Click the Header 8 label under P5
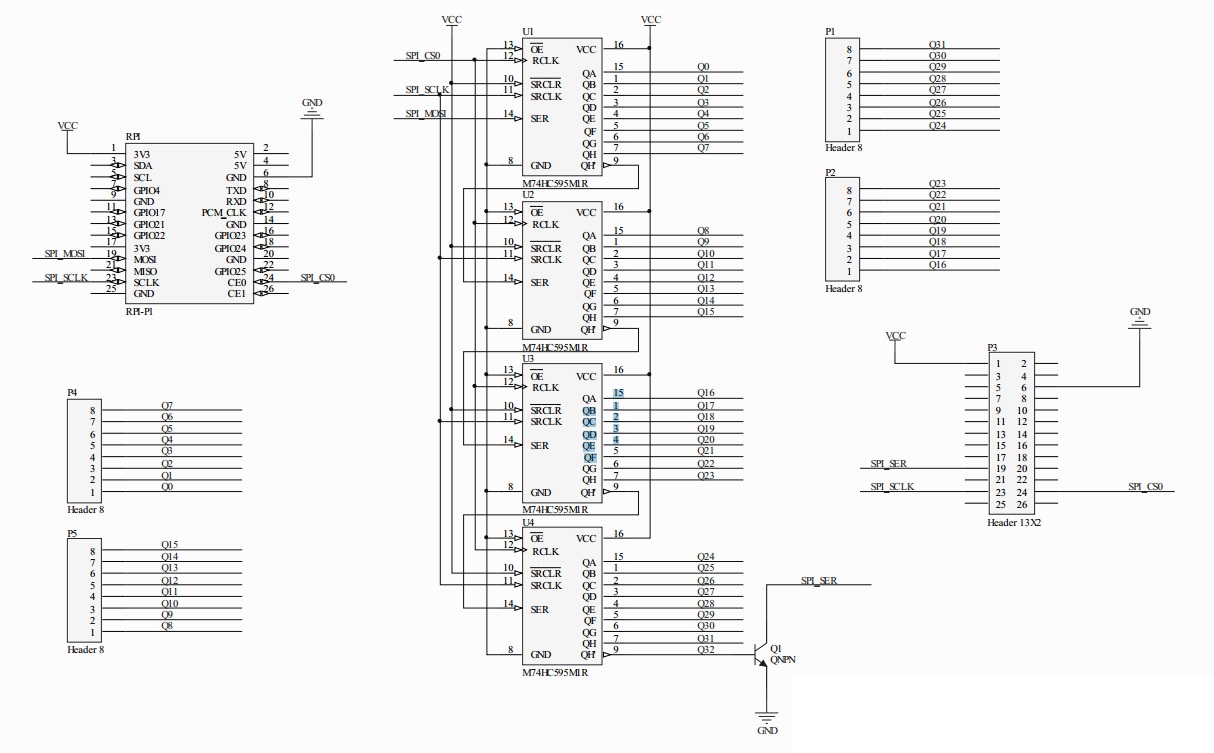Viewport: 1214px width, 753px height. pos(86,649)
